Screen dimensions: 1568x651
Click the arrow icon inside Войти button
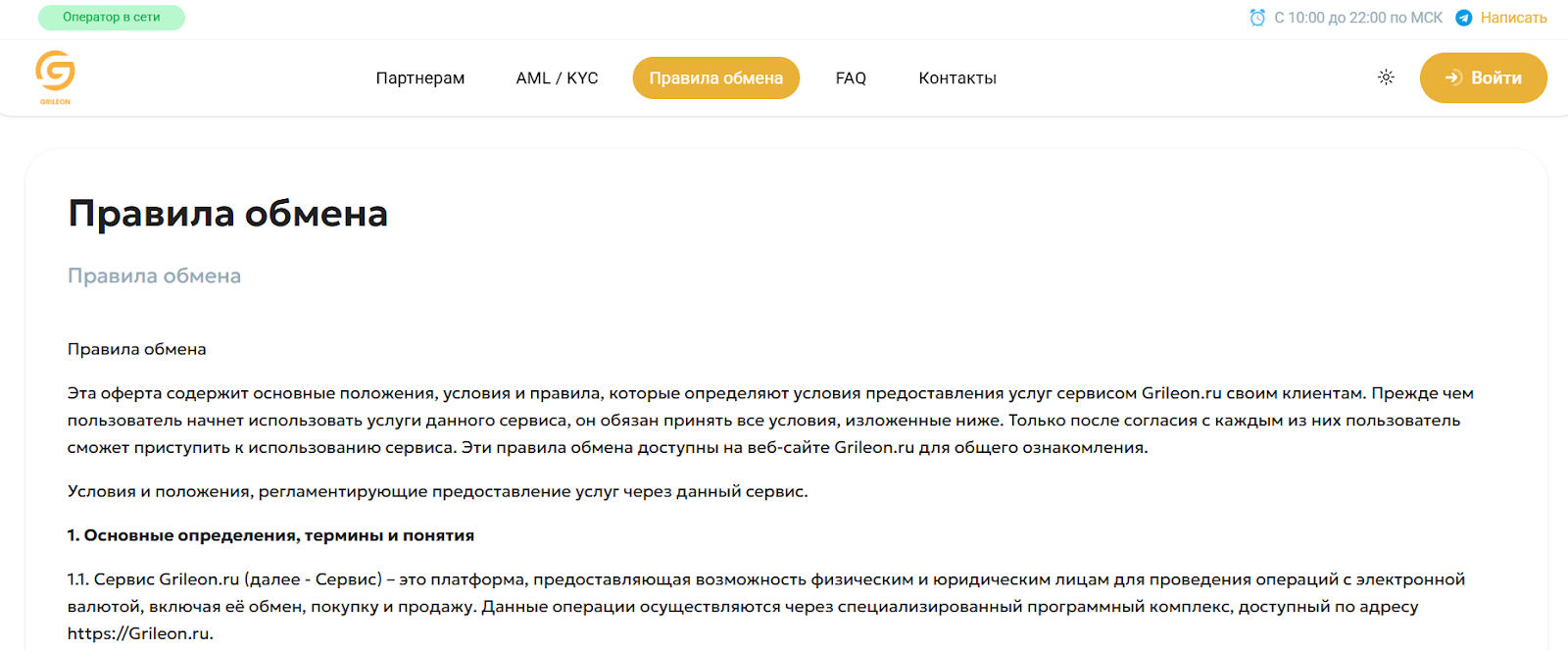coord(1453,77)
